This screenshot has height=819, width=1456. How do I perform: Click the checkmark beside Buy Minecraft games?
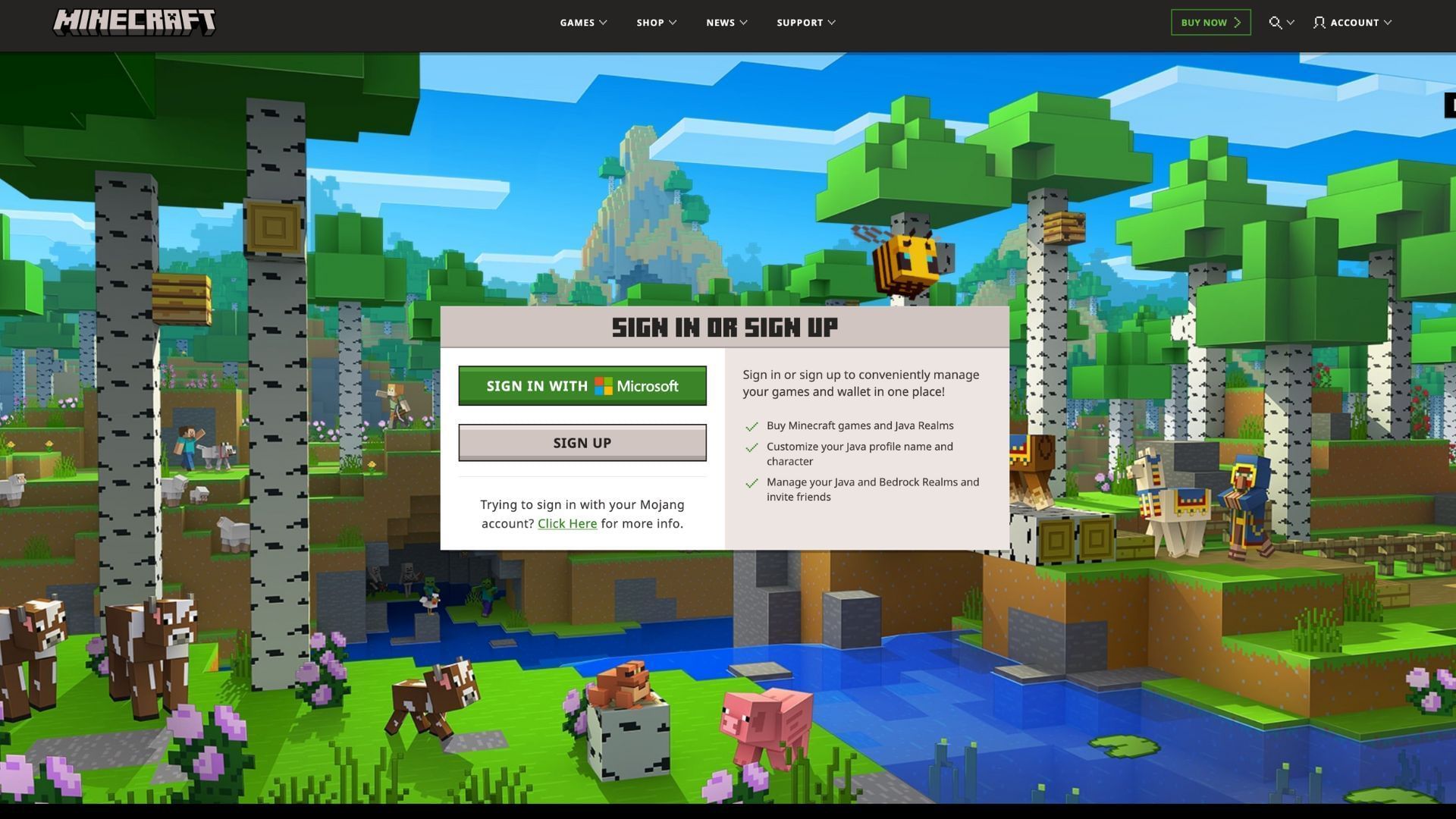[752, 427]
